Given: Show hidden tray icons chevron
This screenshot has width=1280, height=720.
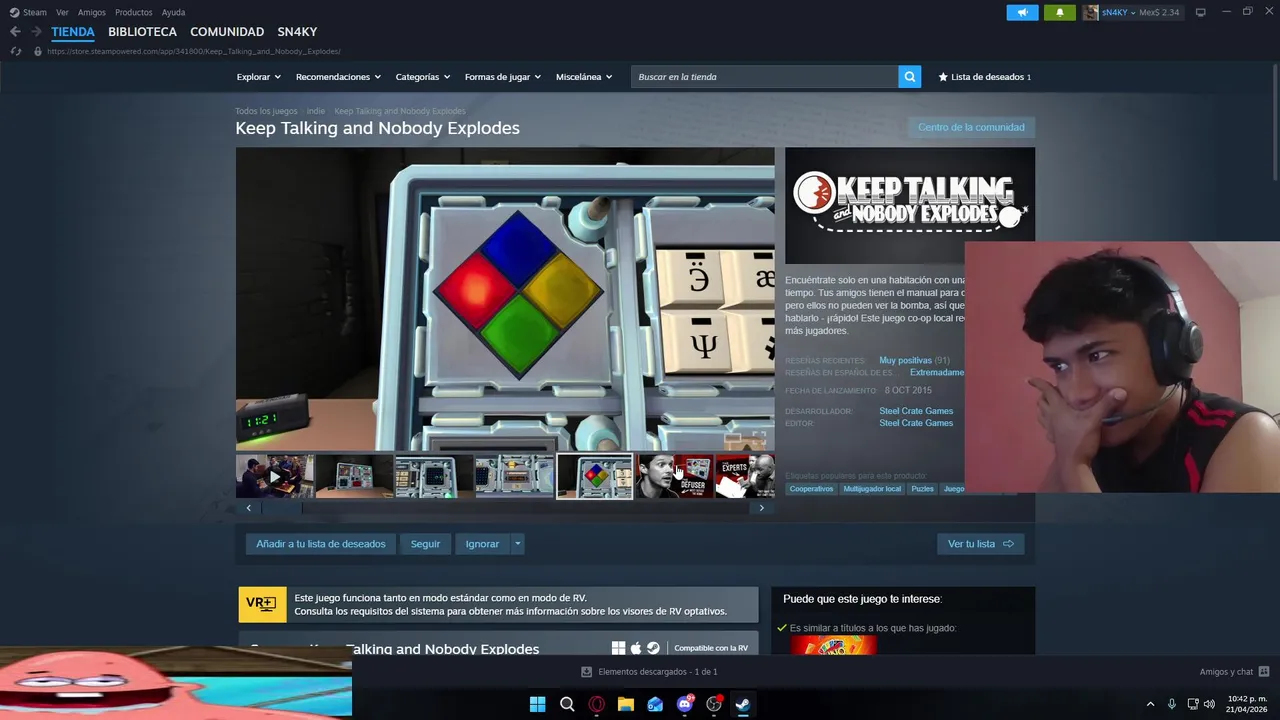Looking at the screenshot, I should [1150, 704].
